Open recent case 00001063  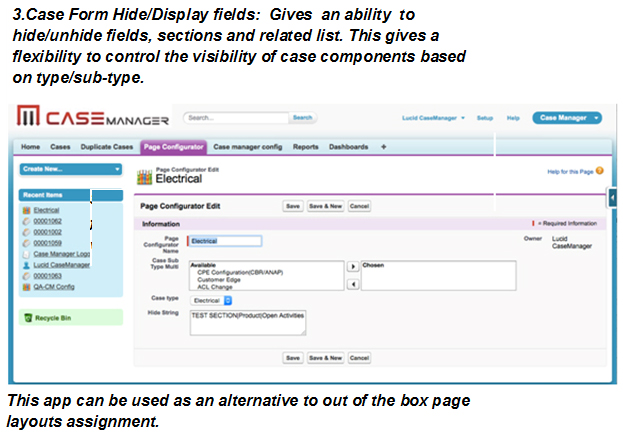47,276
